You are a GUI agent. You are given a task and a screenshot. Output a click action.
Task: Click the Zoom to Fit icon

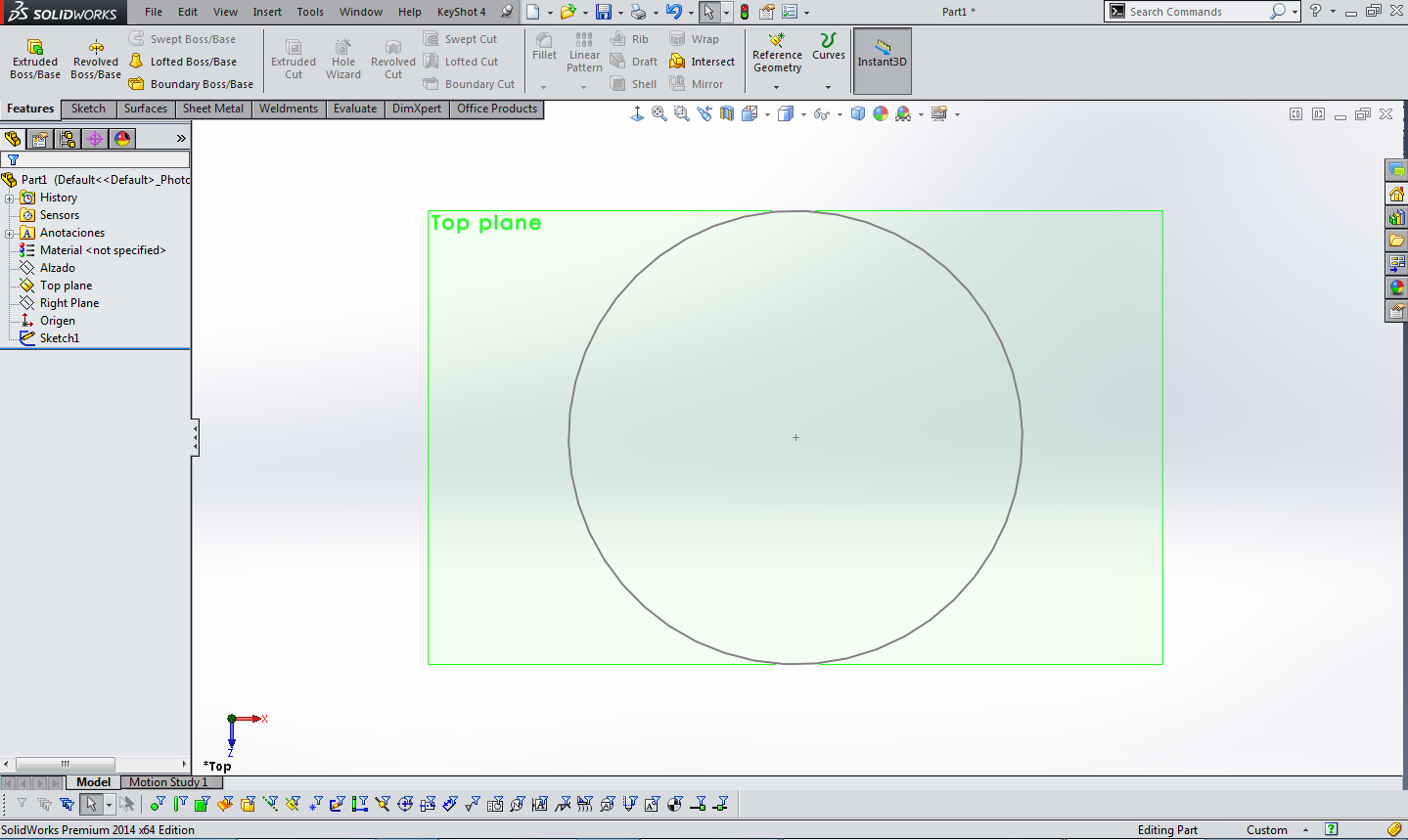pos(659,114)
